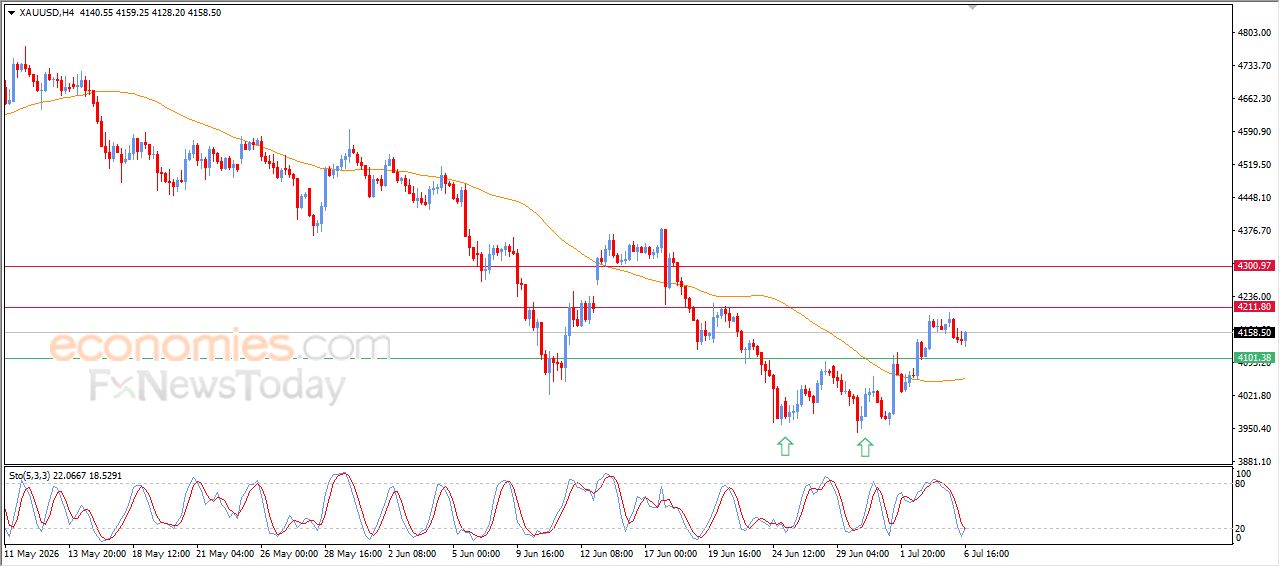
Task: Click the current price tag 4158.50
Action: tap(1254, 332)
